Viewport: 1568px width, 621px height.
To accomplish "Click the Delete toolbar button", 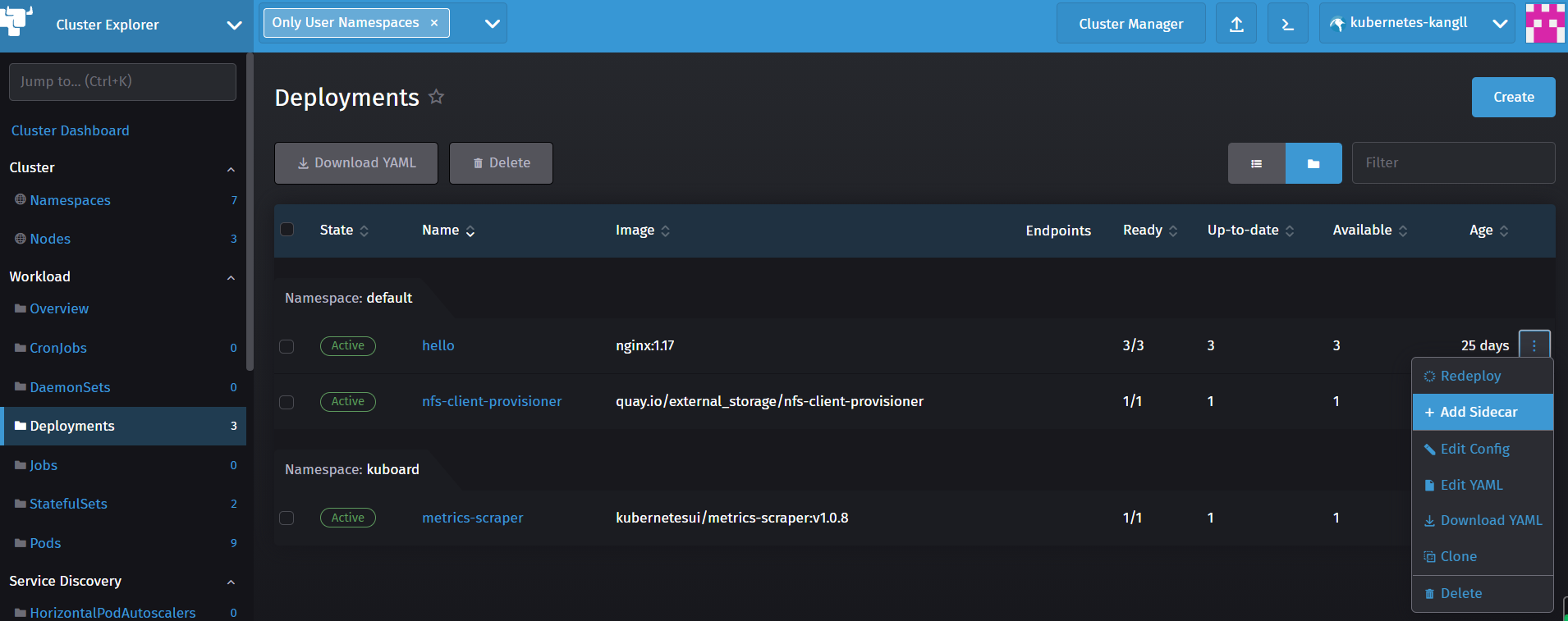I will (501, 163).
